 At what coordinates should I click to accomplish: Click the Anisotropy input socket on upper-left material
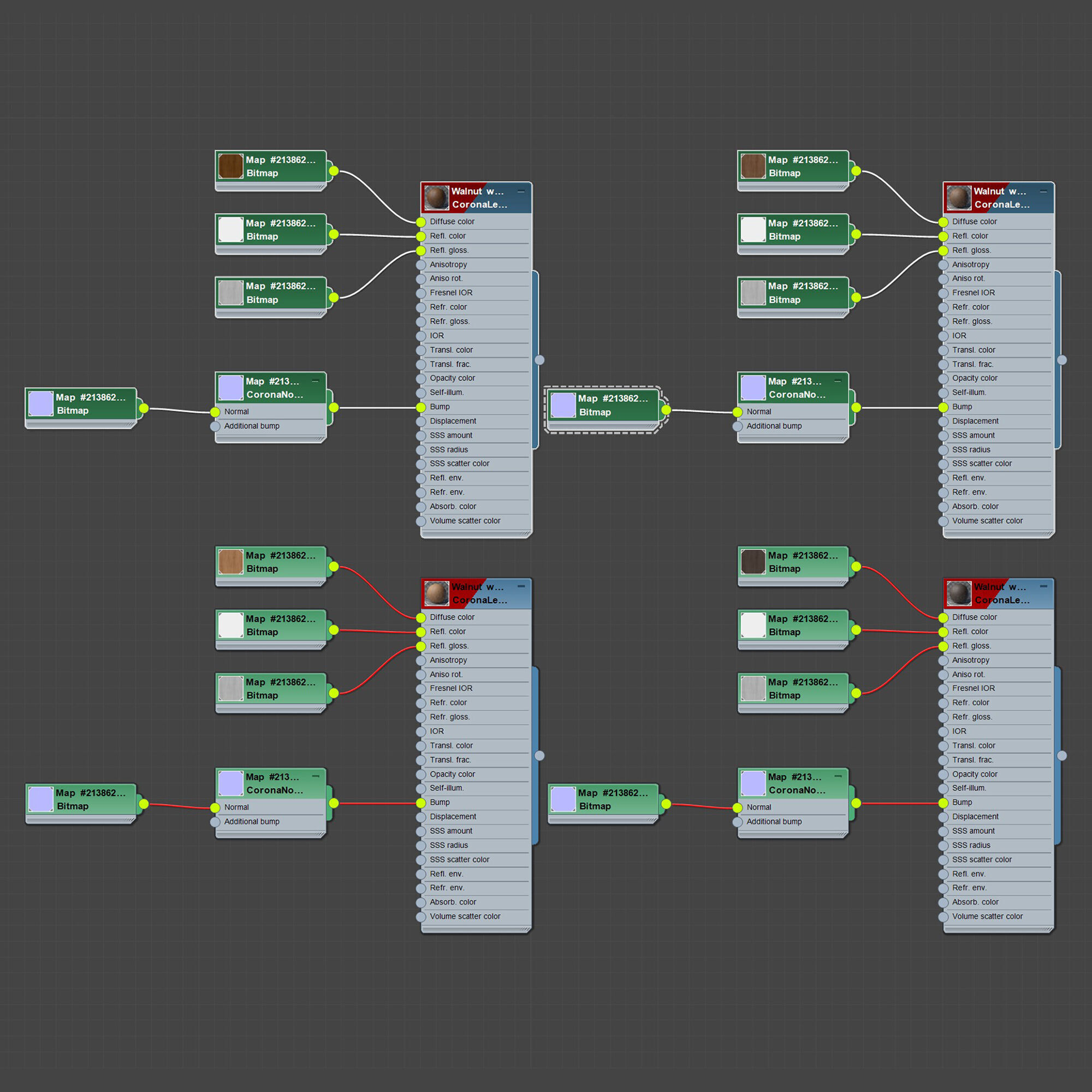[x=421, y=264]
